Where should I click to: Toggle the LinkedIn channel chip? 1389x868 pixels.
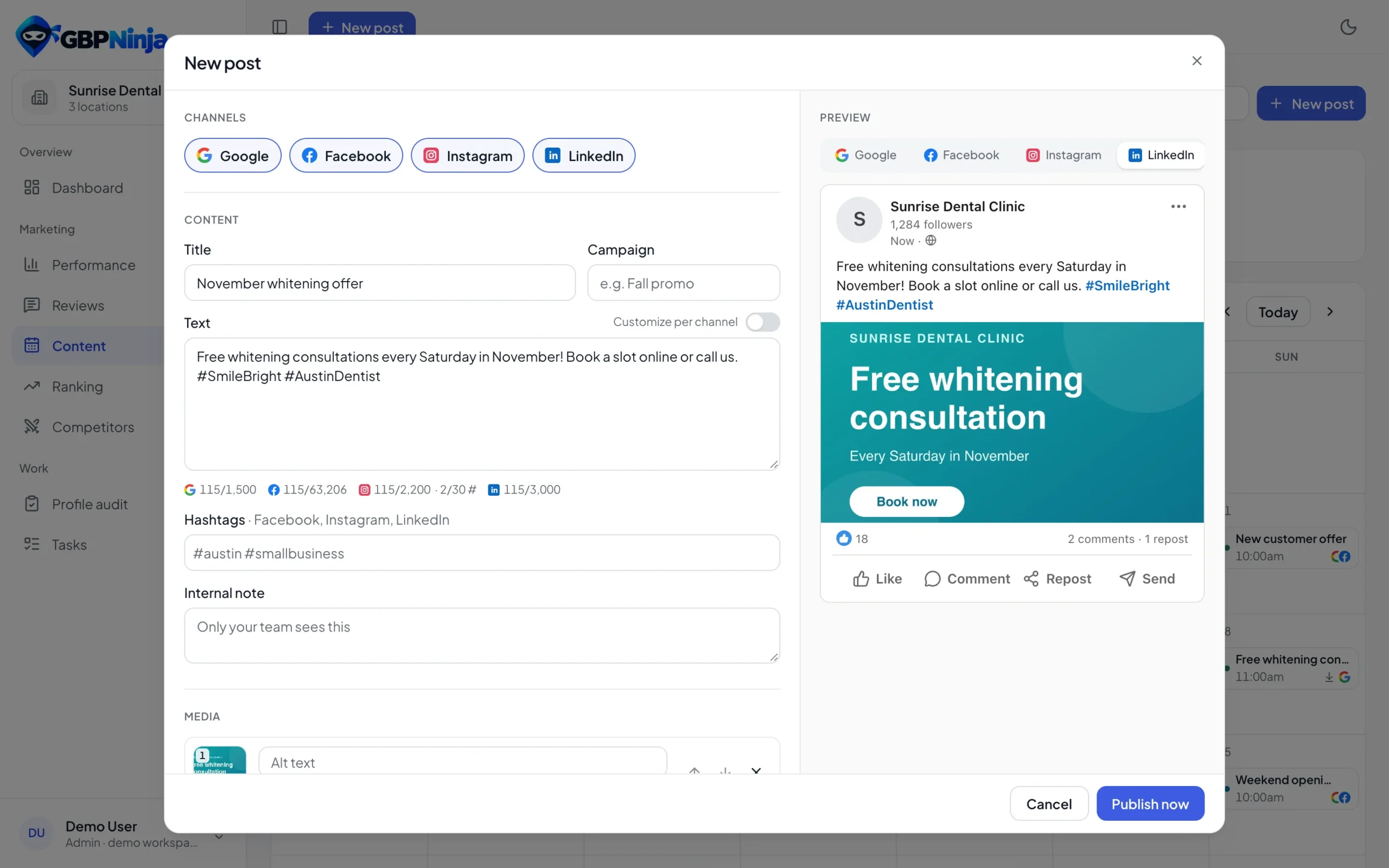tap(584, 156)
